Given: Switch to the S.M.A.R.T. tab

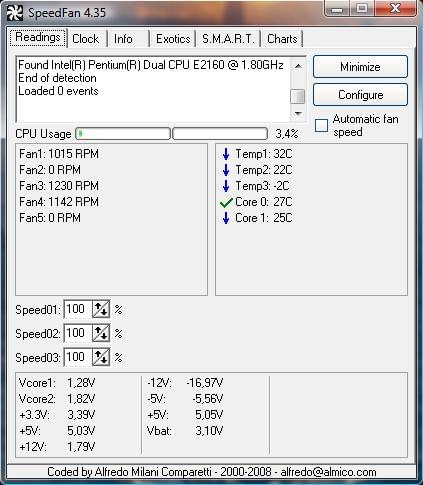Looking at the screenshot, I should [228, 39].
